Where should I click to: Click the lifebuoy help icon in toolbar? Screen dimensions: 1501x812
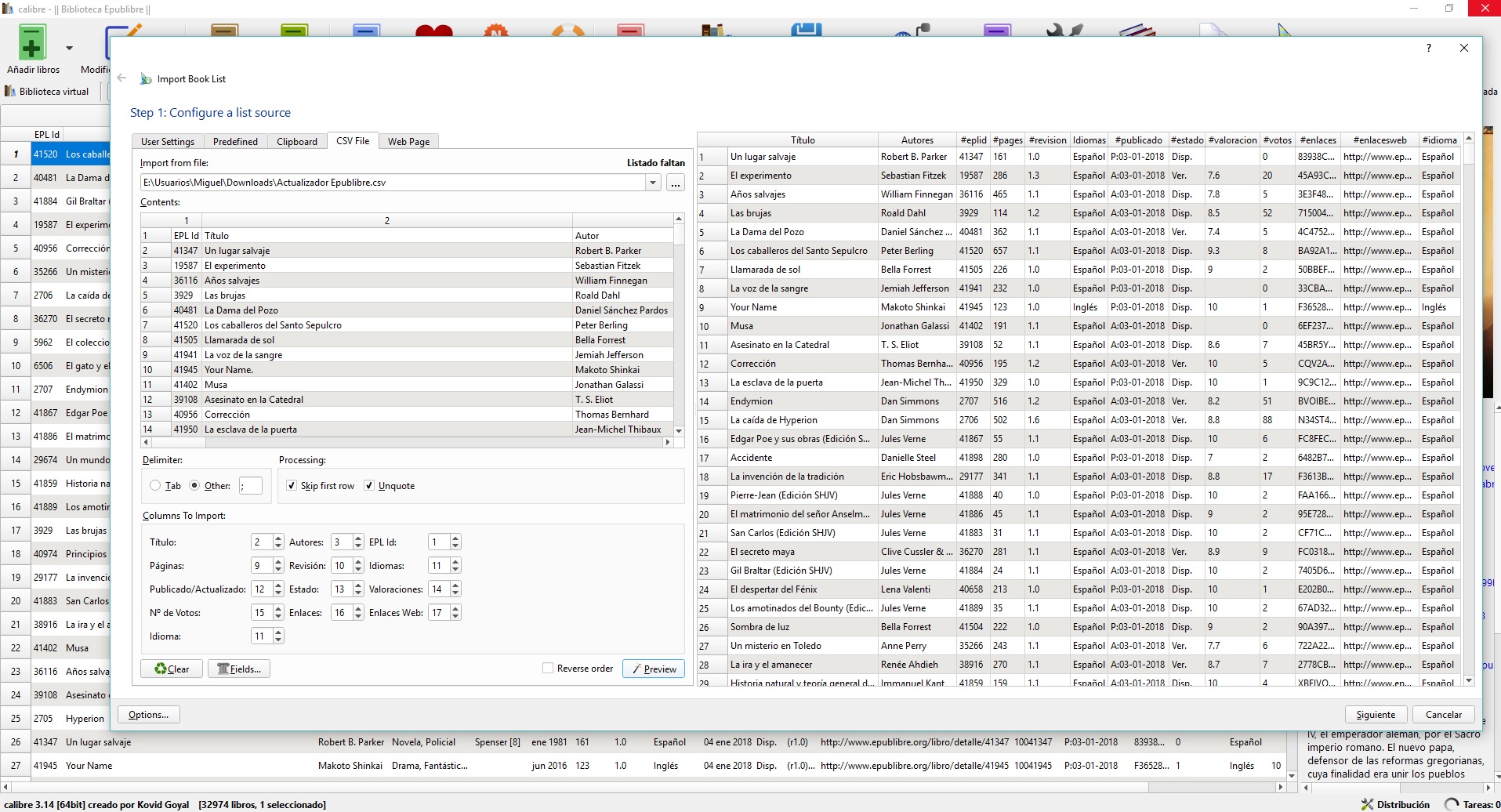568,31
